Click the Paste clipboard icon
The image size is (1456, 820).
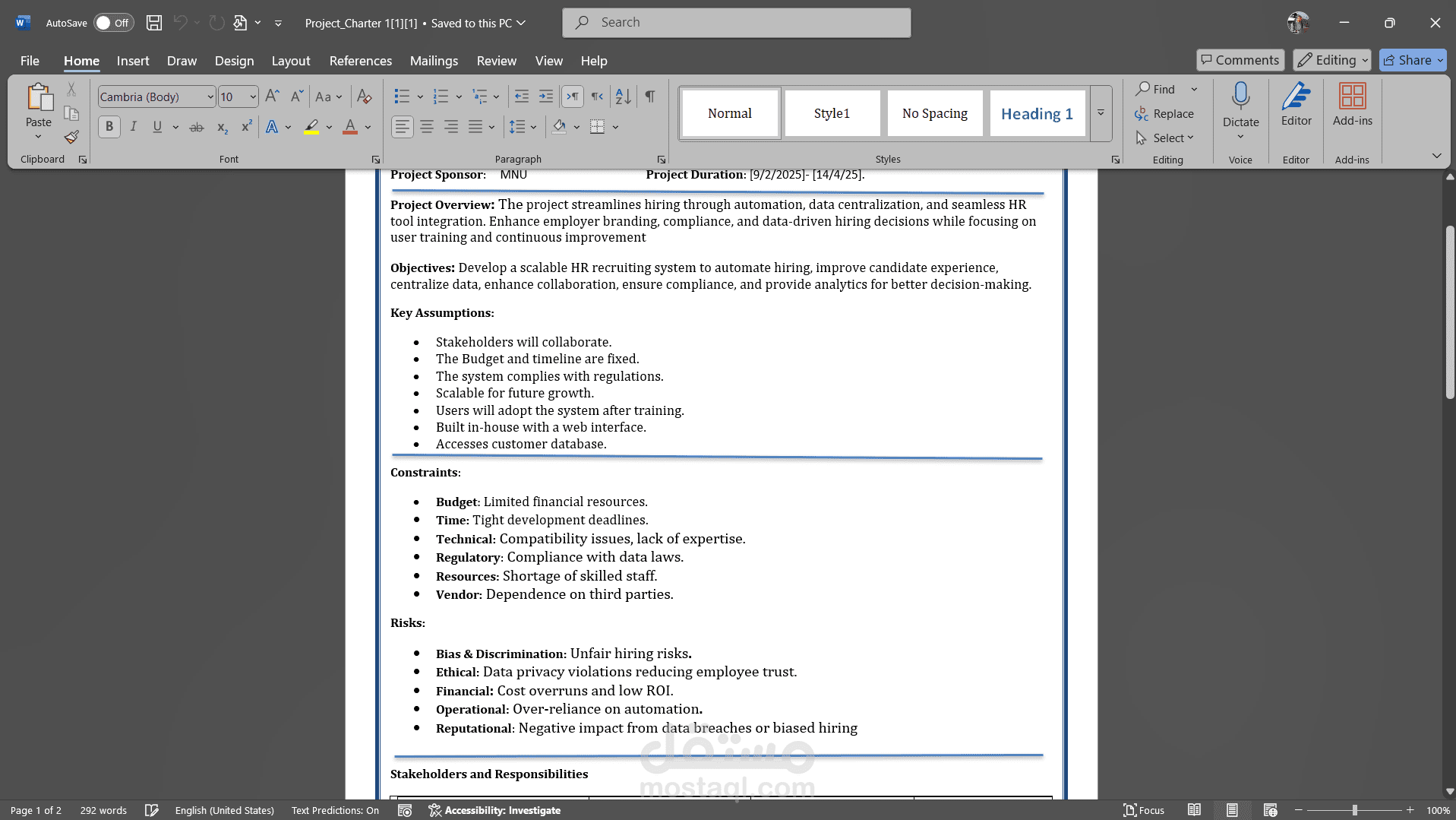coord(39,98)
